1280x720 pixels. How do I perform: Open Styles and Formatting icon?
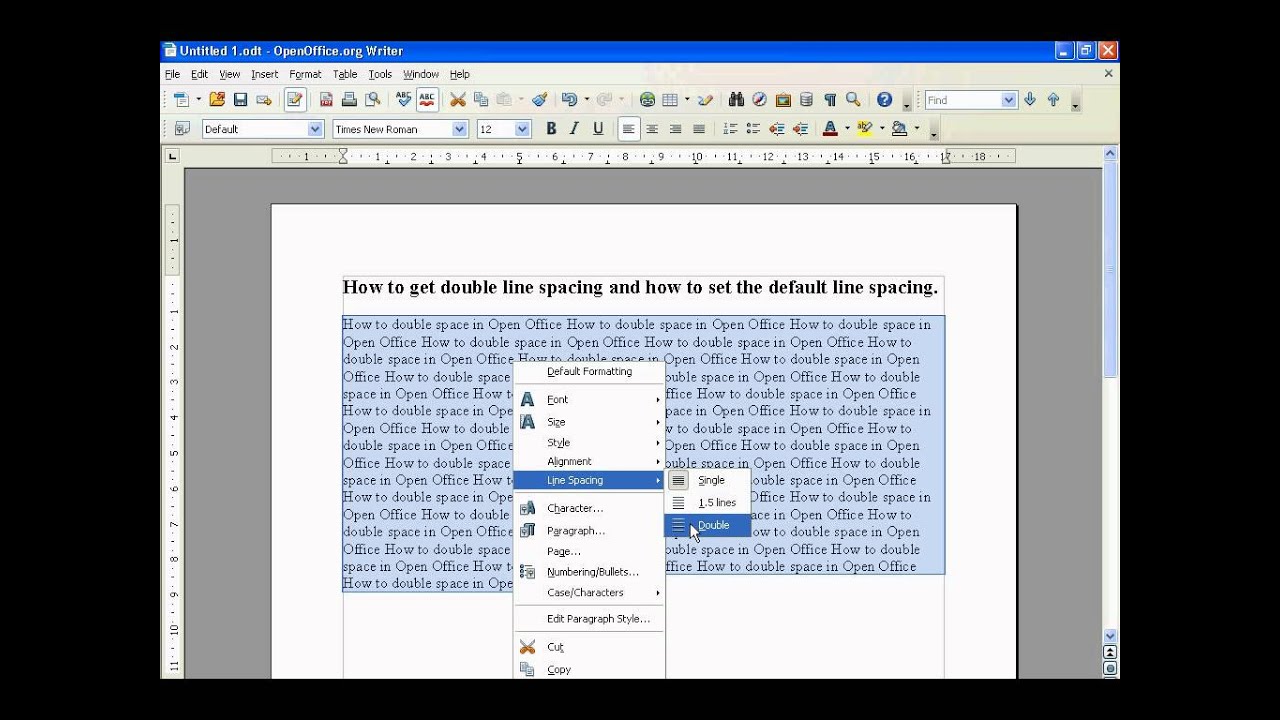[182, 129]
